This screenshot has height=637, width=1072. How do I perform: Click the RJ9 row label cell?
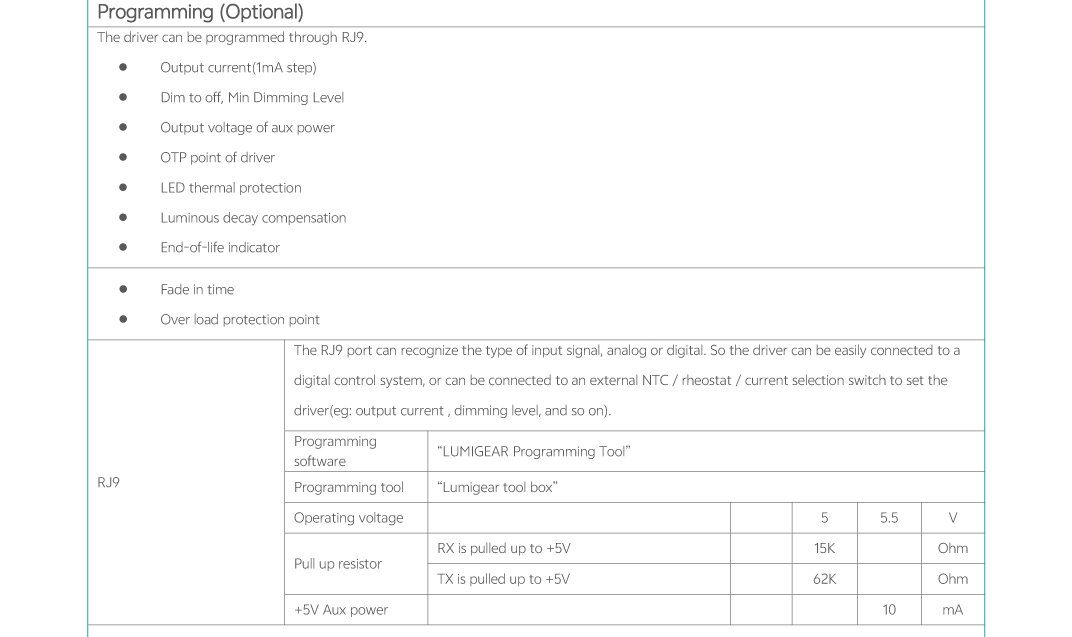pos(108,483)
